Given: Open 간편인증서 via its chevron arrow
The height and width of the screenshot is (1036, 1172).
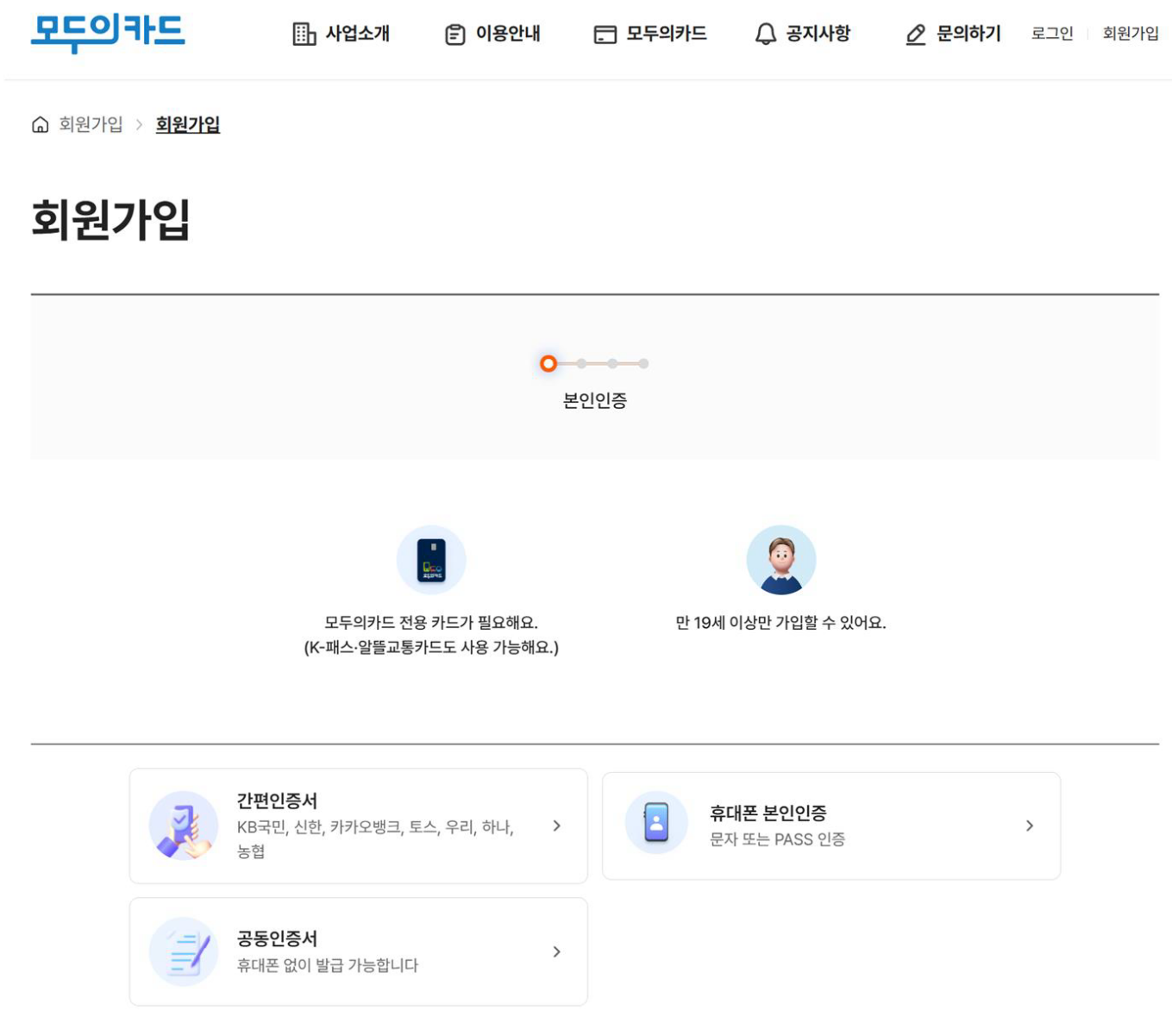Looking at the screenshot, I should 557,826.
